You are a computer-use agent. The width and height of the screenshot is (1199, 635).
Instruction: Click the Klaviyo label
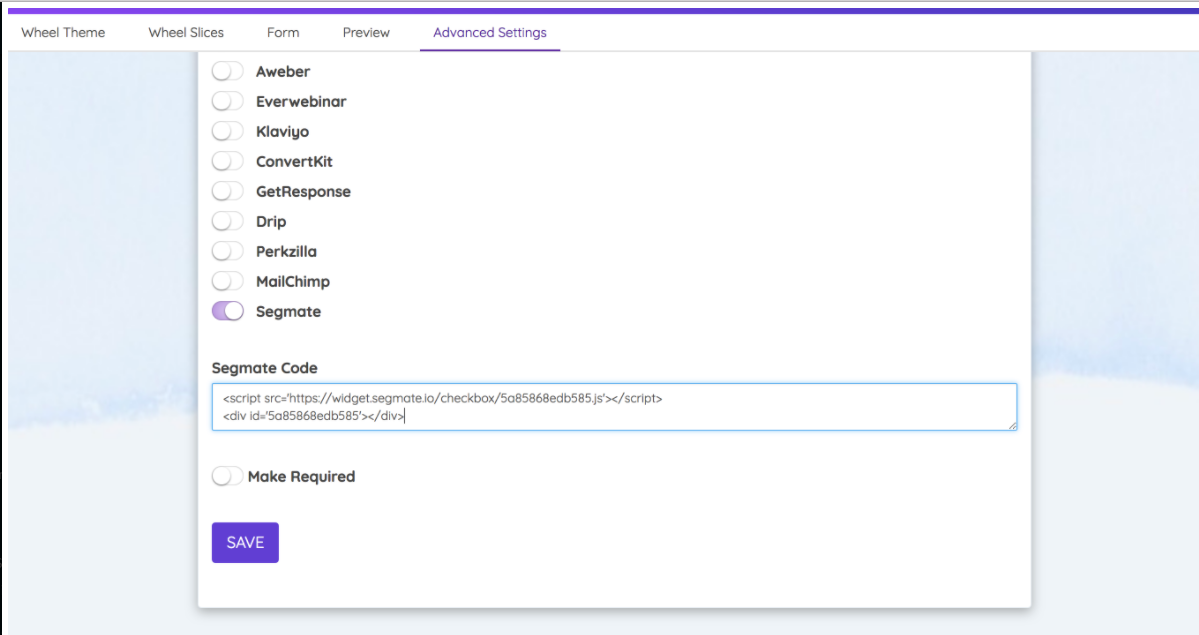pos(282,132)
